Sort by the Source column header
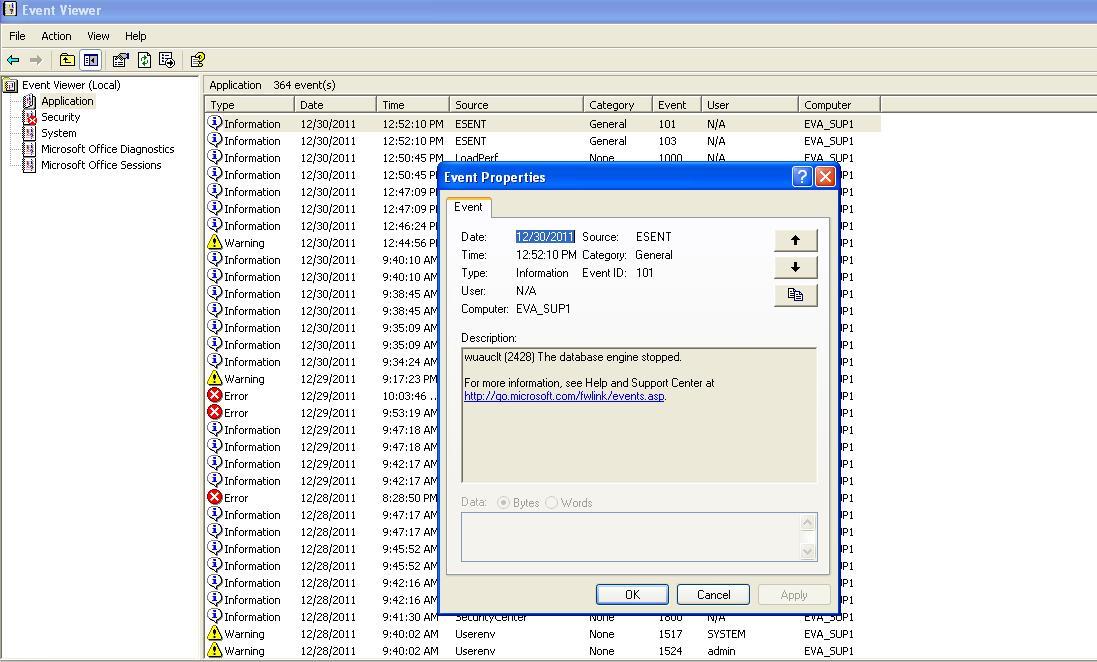The height and width of the screenshot is (662, 1097). coord(516,105)
